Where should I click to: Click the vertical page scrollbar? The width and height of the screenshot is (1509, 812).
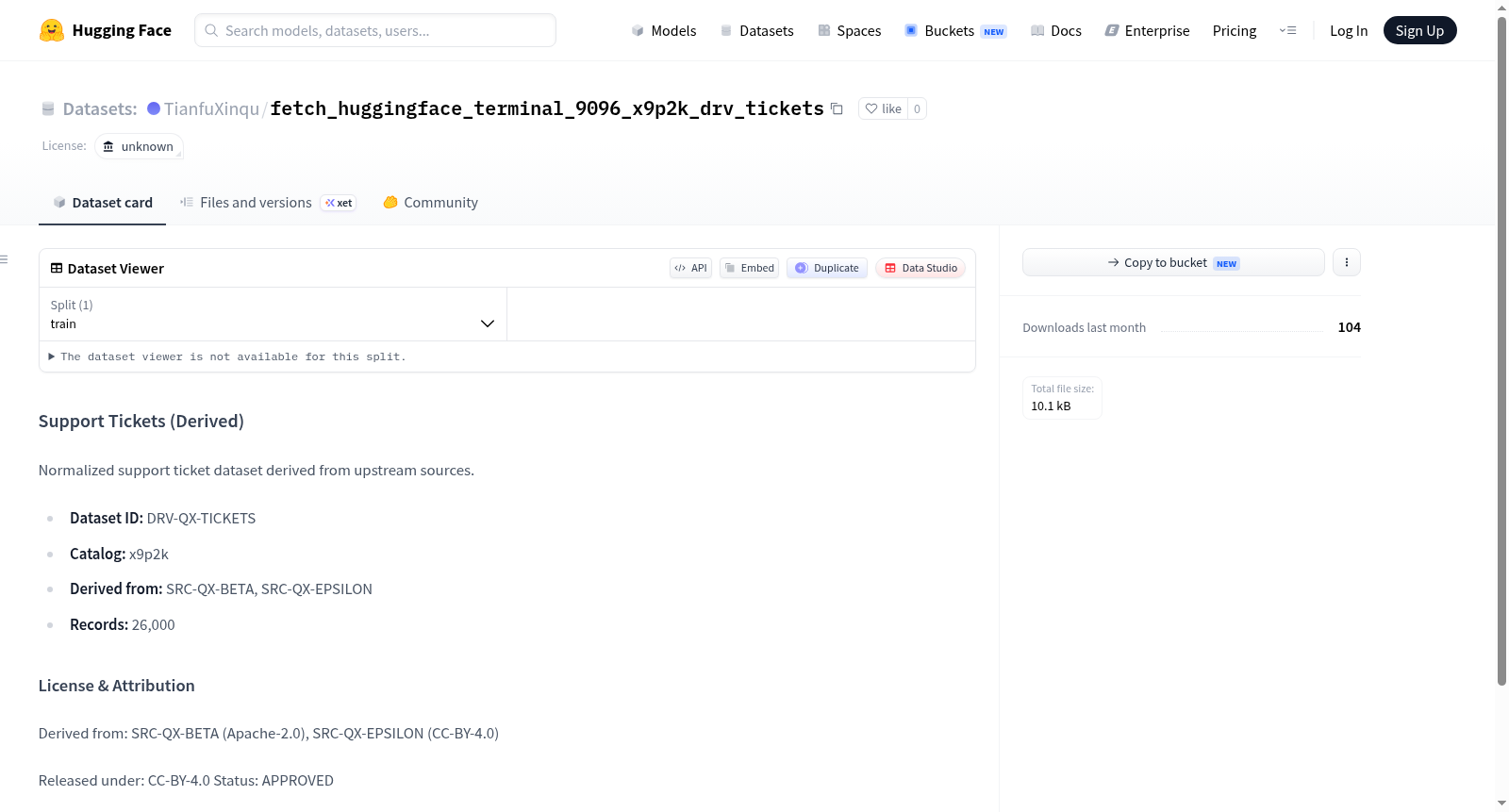[x=1501, y=349]
